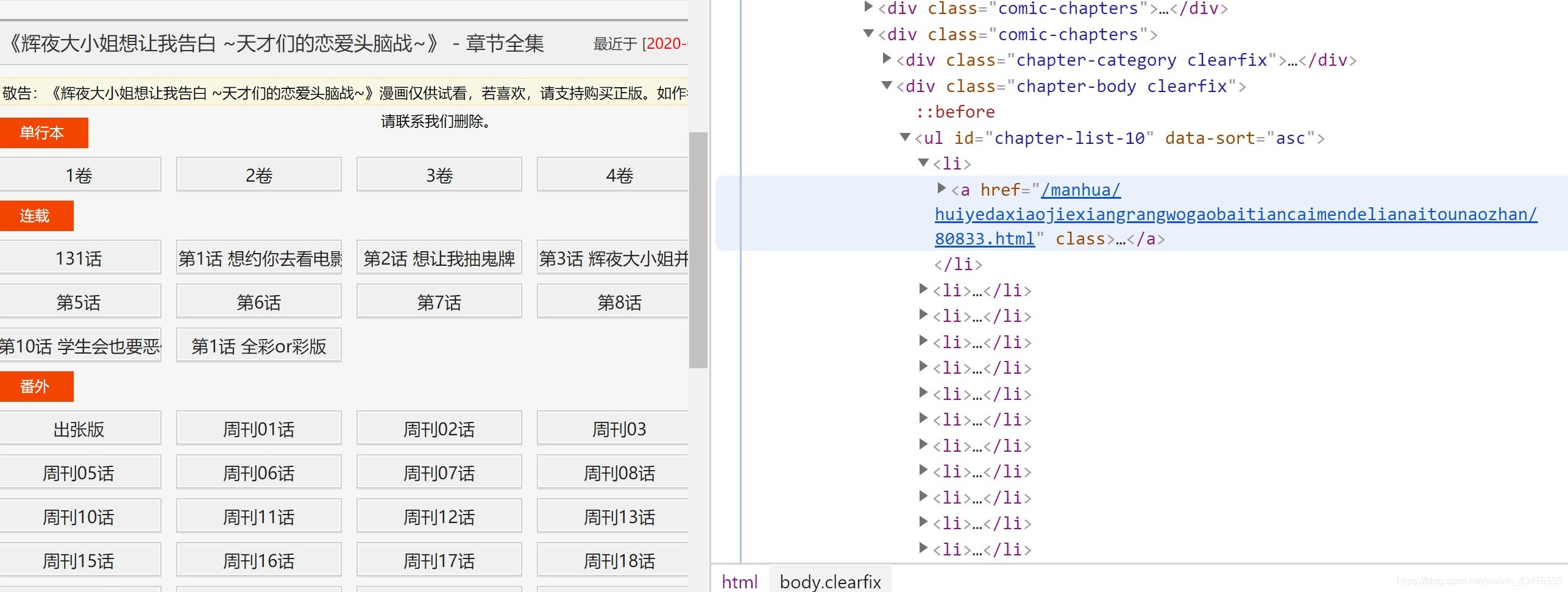Open volume 4卷
1568x592 pixels.
tap(613, 175)
